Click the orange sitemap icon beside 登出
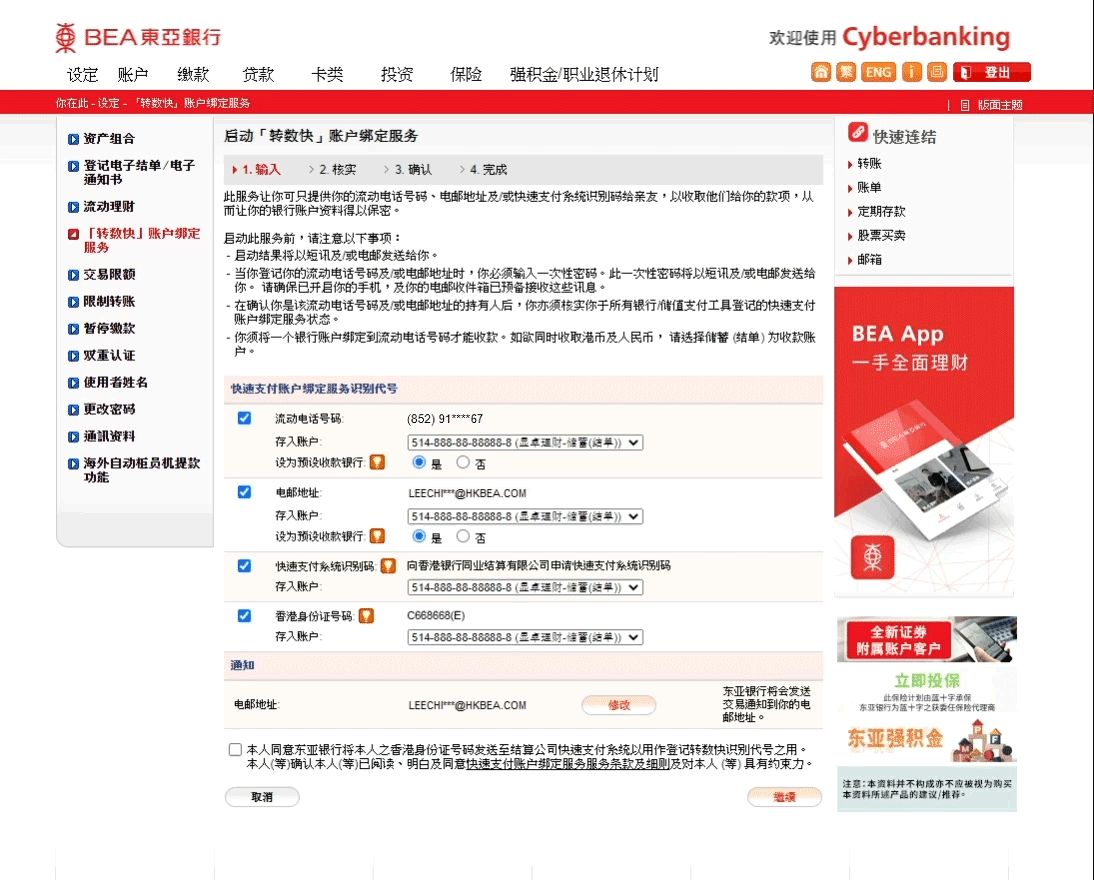Screen dimensions: 1094x880 coord(936,72)
